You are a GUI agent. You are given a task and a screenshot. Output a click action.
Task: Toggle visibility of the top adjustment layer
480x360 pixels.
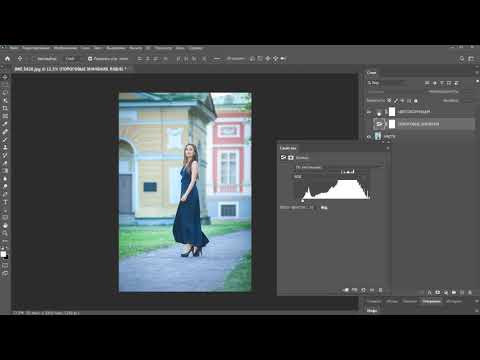[369, 112]
